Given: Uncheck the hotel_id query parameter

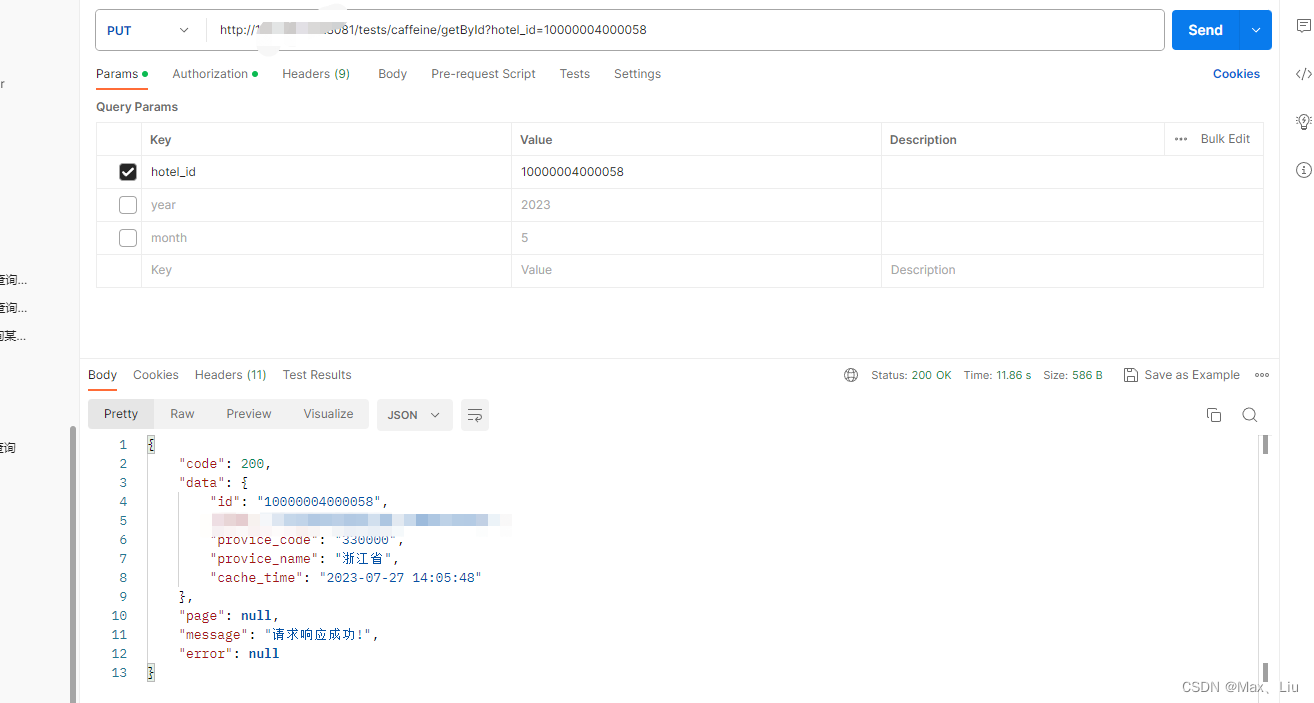Looking at the screenshot, I should tap(127, 171).
